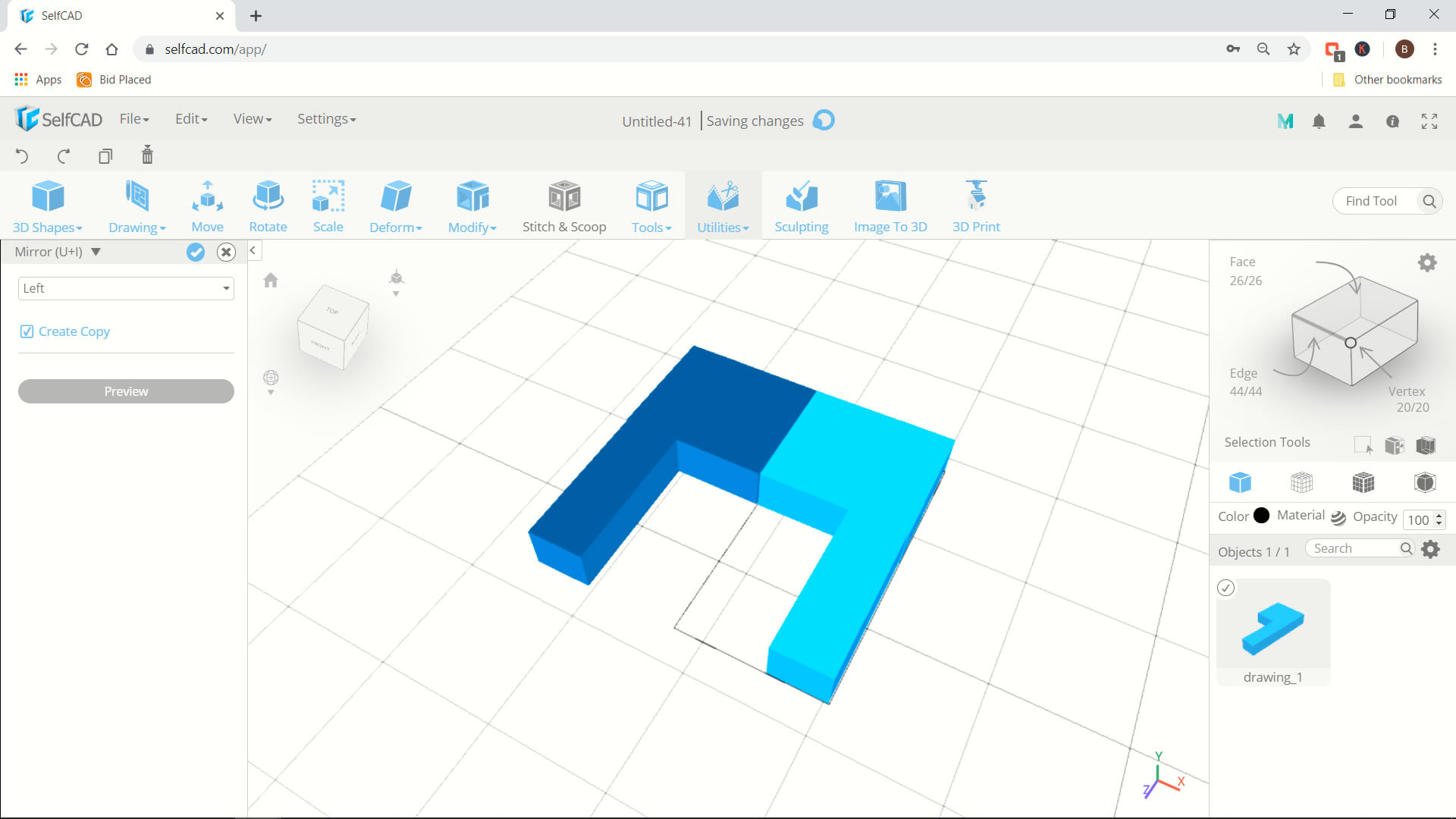Click the view orientation cube

click(333, 327)
